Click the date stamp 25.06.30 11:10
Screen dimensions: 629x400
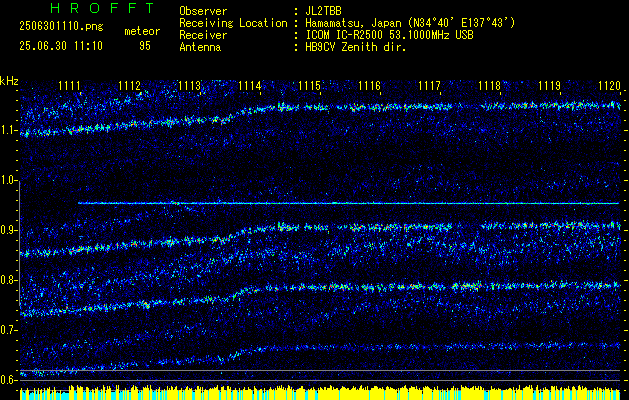tap(61, 46)
